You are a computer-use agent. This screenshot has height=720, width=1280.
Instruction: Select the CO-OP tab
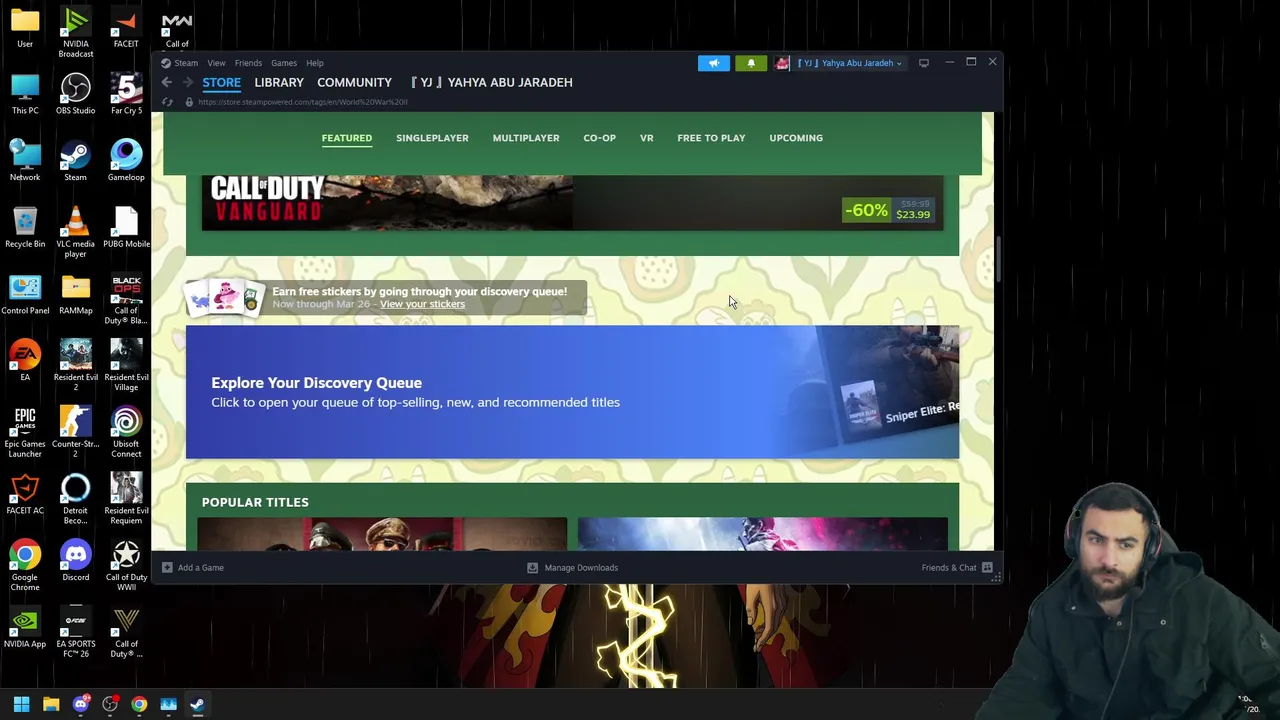pos(600,138)
